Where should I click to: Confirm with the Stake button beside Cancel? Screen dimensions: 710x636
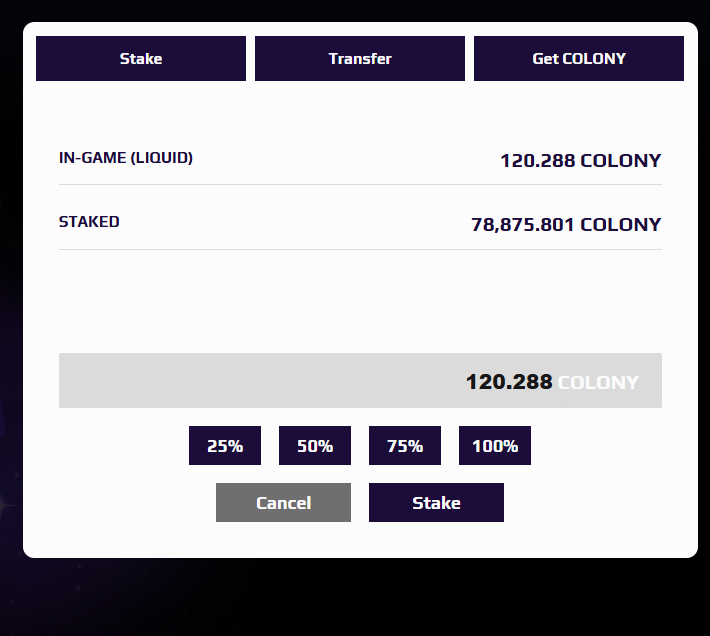436,503
